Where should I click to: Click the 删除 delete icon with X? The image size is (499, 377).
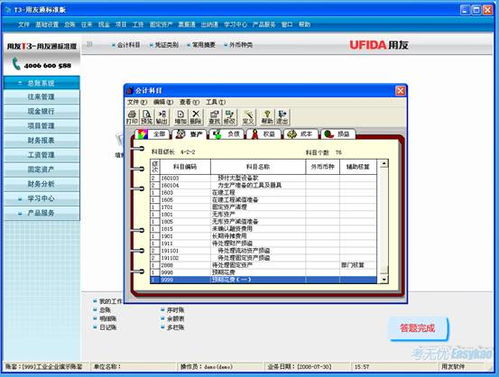pyautogui.click(x=196, y=117)
